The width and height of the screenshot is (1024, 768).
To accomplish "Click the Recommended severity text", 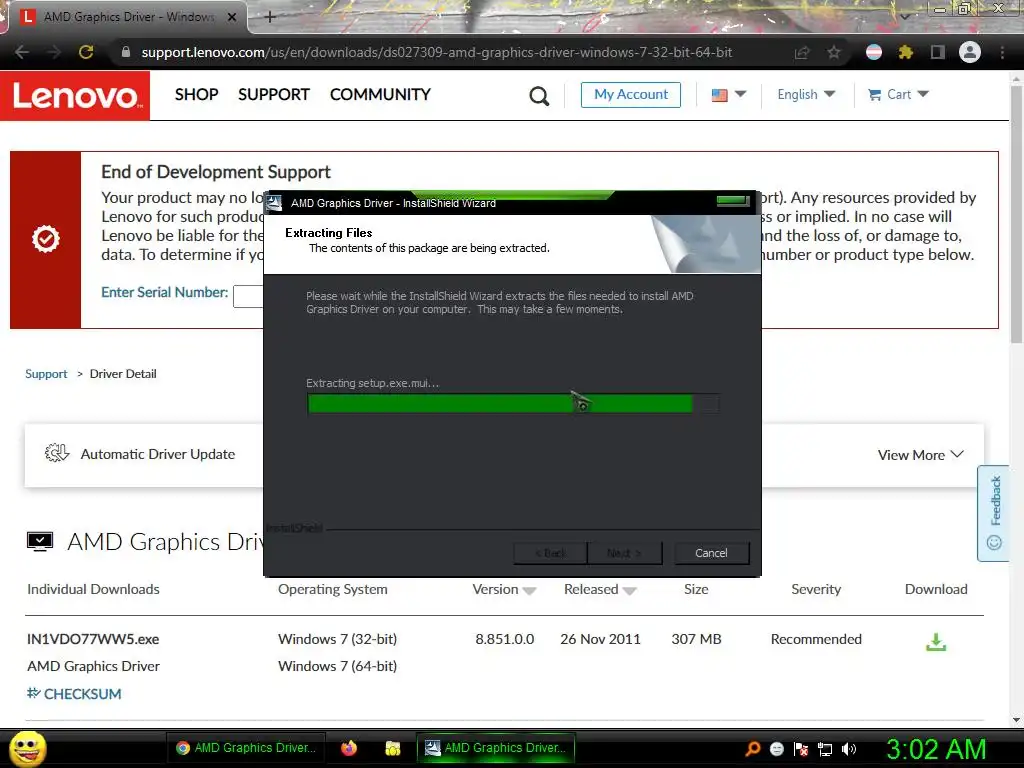I will tap(816, 639).
